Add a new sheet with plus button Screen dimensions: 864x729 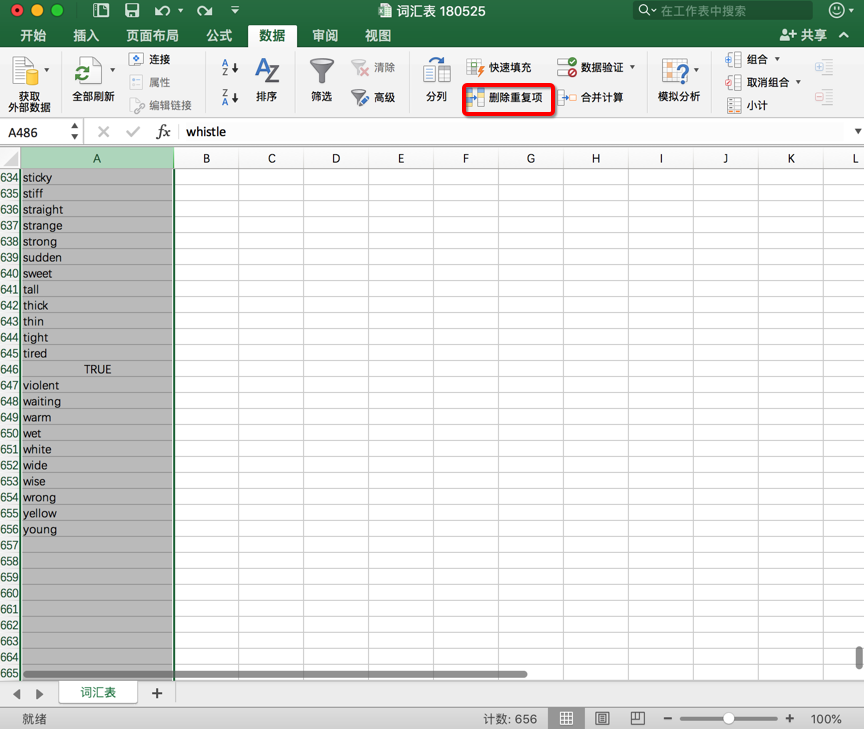pyautogui.click(x=157, y=693)
